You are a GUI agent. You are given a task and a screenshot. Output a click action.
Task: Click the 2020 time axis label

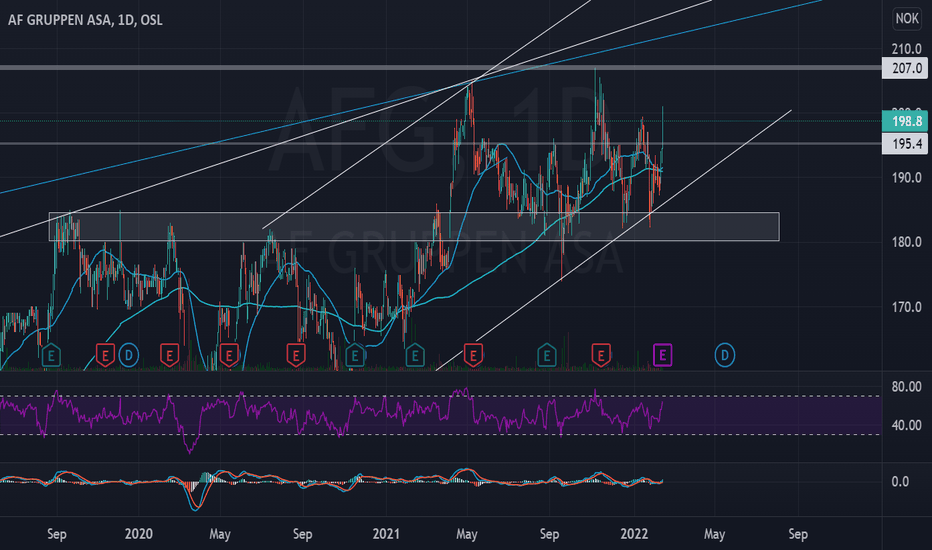coord(138,533)
